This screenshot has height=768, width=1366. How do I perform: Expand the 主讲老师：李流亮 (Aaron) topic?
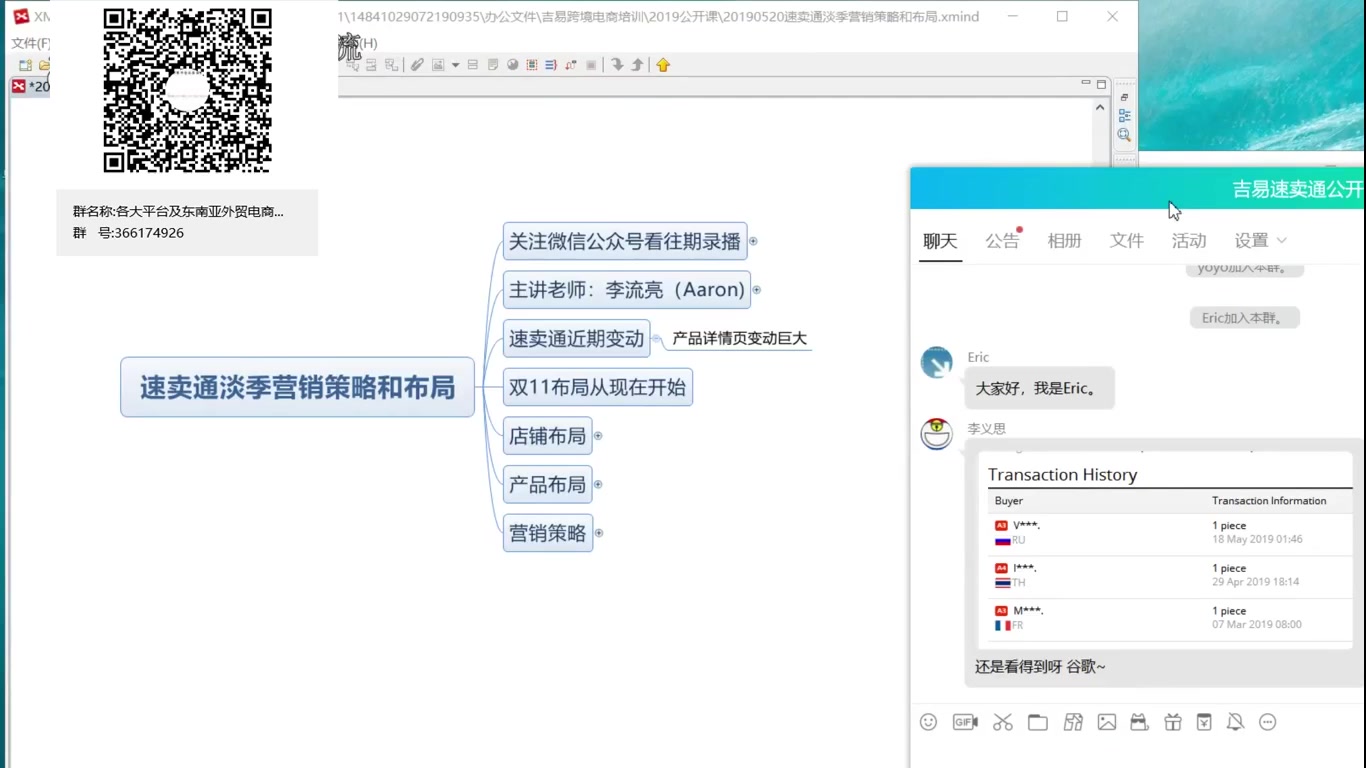coord(756,290)
